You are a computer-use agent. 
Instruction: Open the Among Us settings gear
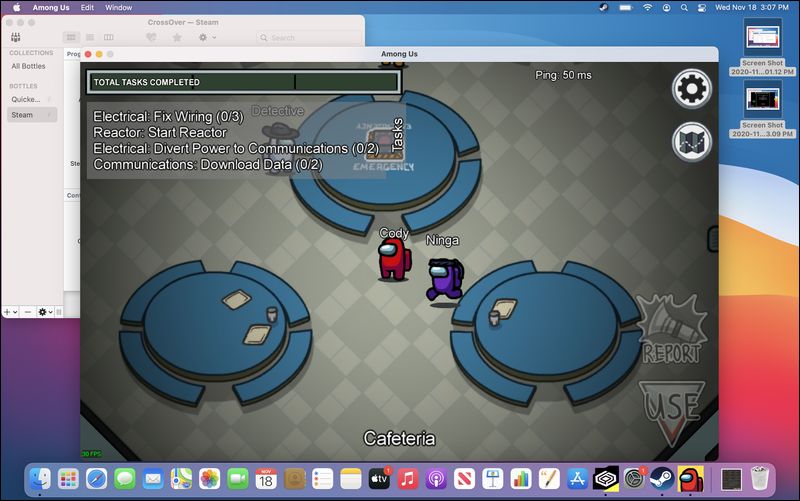click(691, 90)
